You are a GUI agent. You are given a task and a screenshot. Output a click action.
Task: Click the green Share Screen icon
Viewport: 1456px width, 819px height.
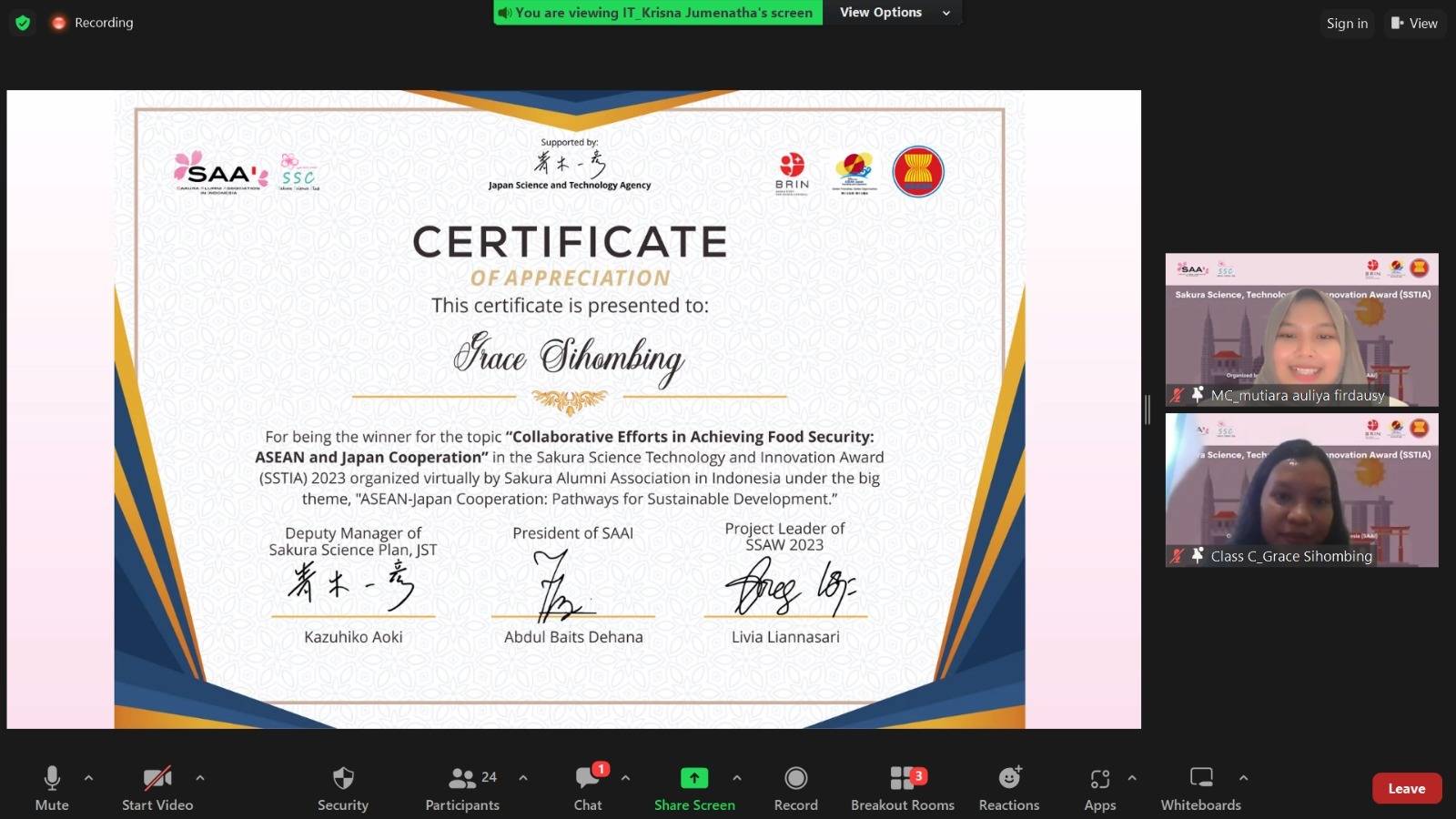pos(694,778)
